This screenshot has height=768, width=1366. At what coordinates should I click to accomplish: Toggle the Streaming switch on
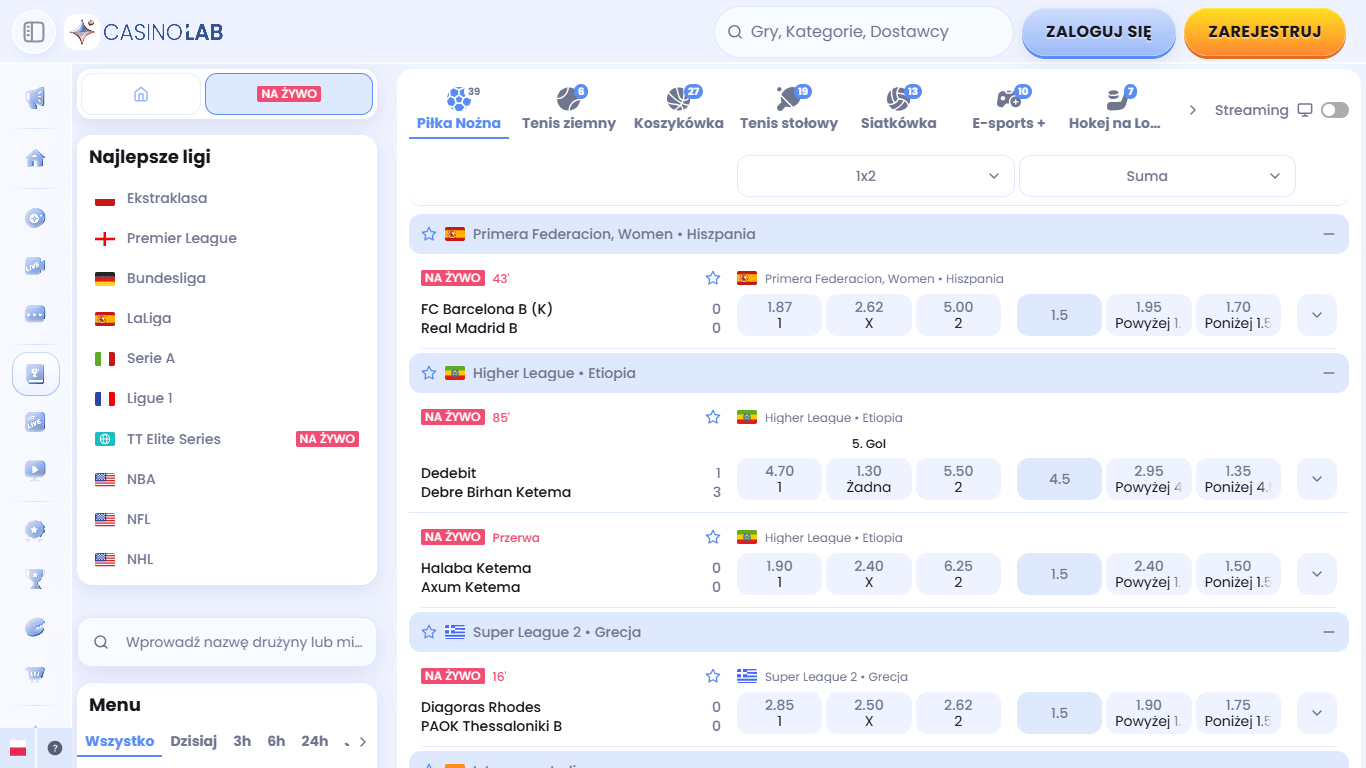1334,110
